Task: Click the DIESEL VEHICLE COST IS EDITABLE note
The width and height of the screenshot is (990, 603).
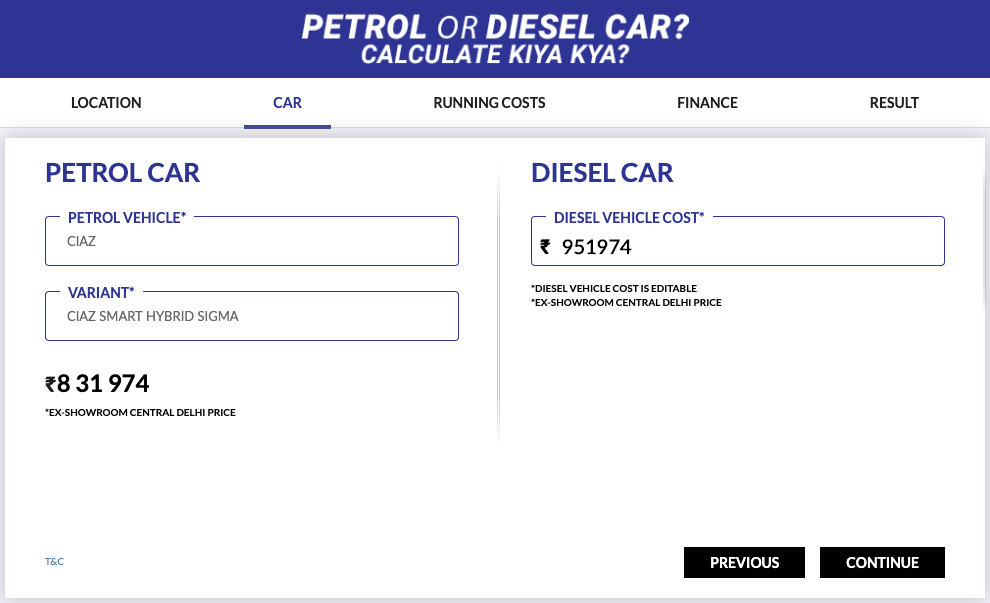Action: (613, 288)
